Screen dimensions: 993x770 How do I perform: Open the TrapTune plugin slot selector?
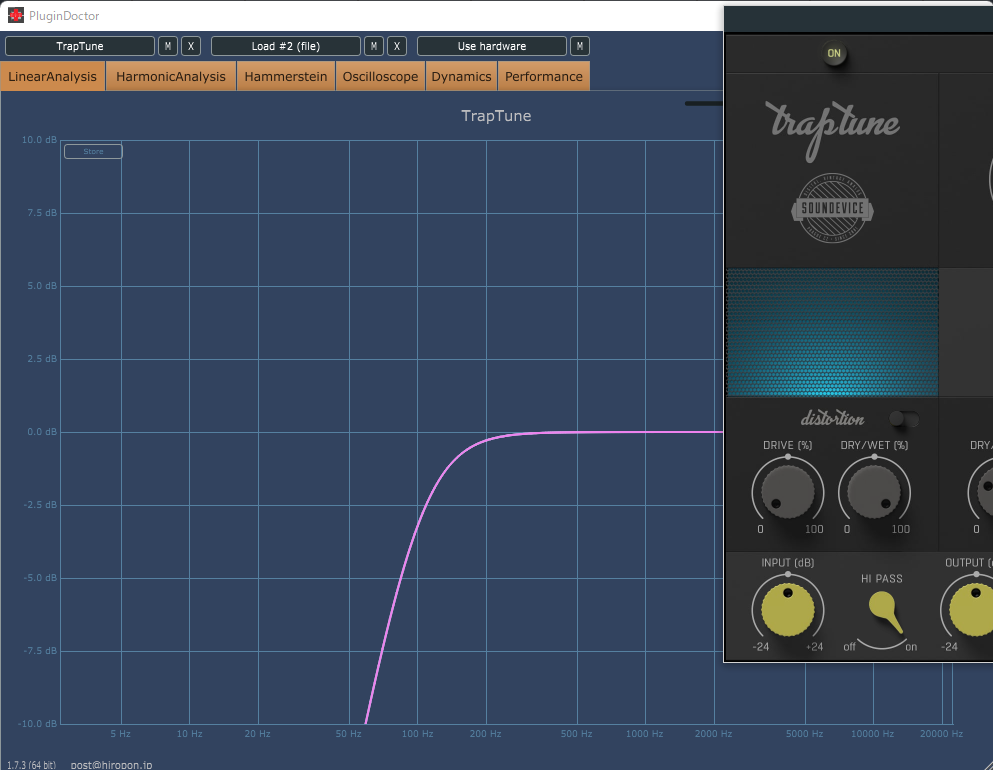(80, 46)
